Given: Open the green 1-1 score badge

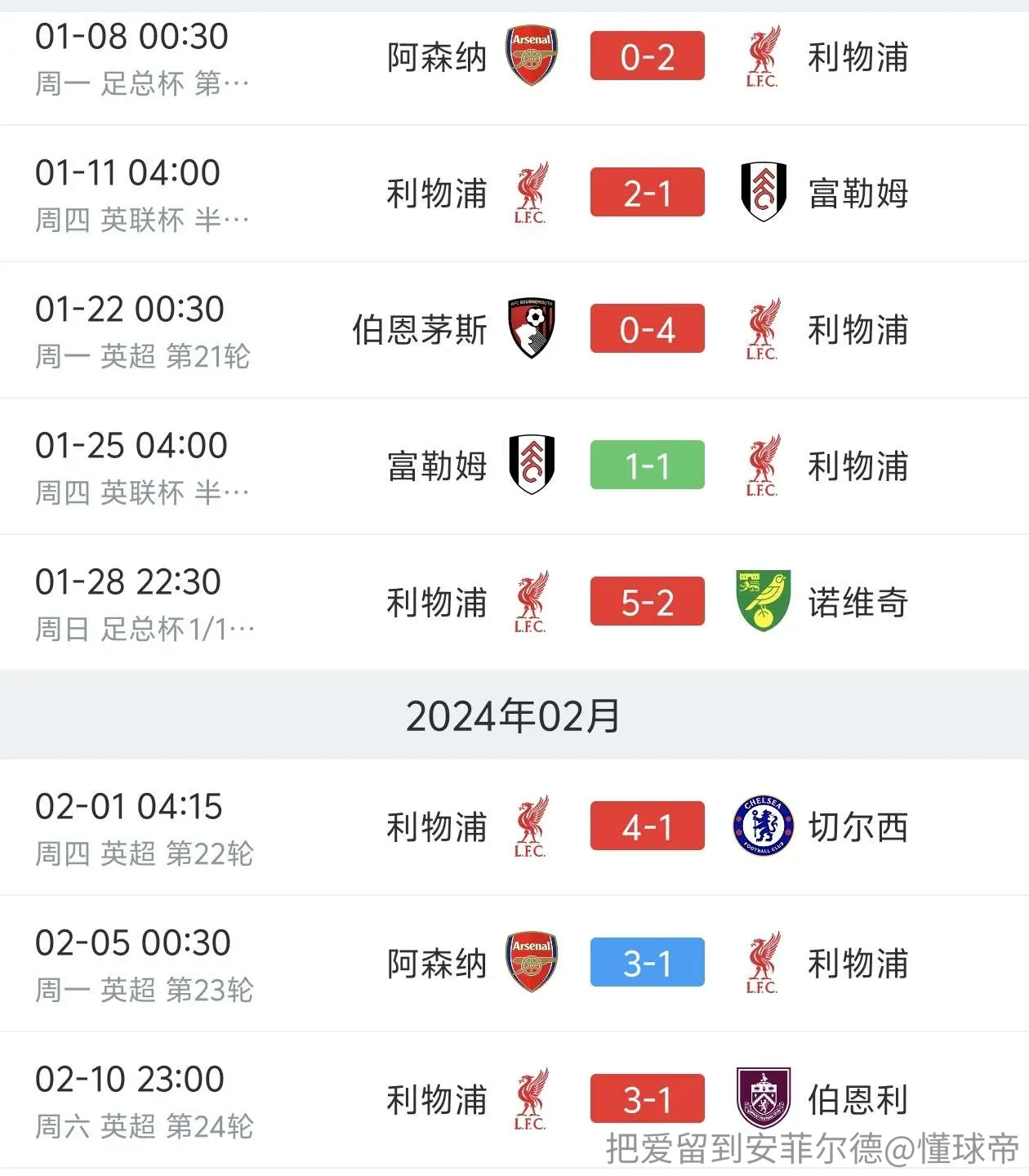Looking at the screenshot, I should [x=648, y=465].
